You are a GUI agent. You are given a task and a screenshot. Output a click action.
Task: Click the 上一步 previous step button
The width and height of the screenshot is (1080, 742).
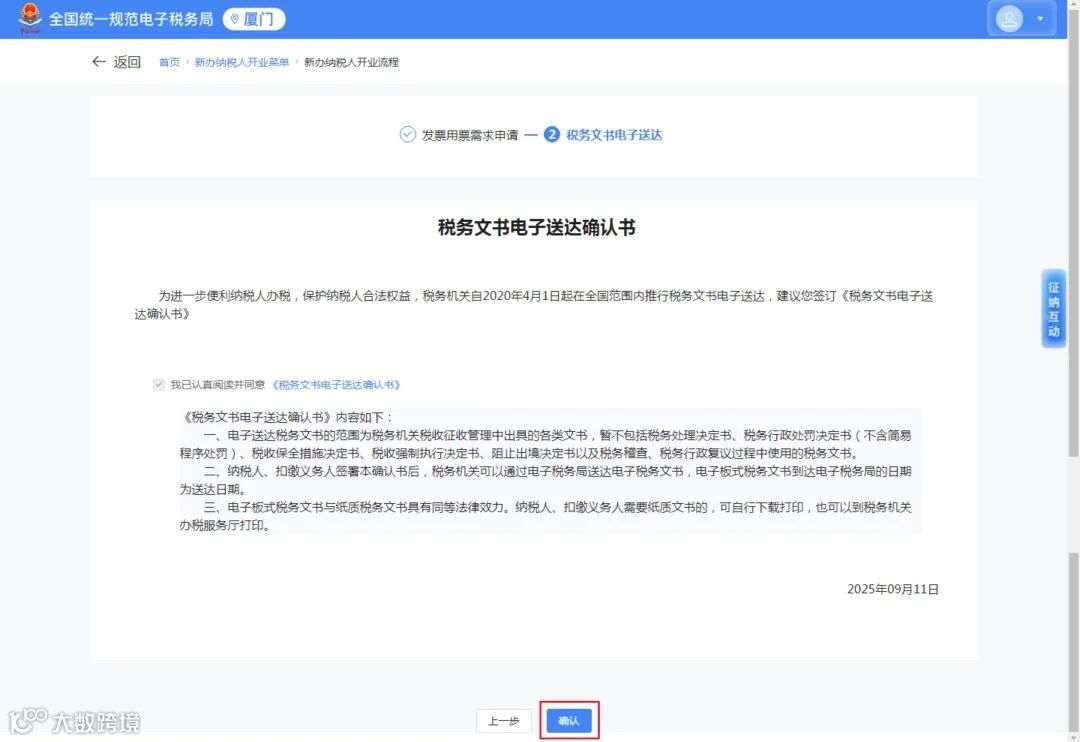coord(504,720)
